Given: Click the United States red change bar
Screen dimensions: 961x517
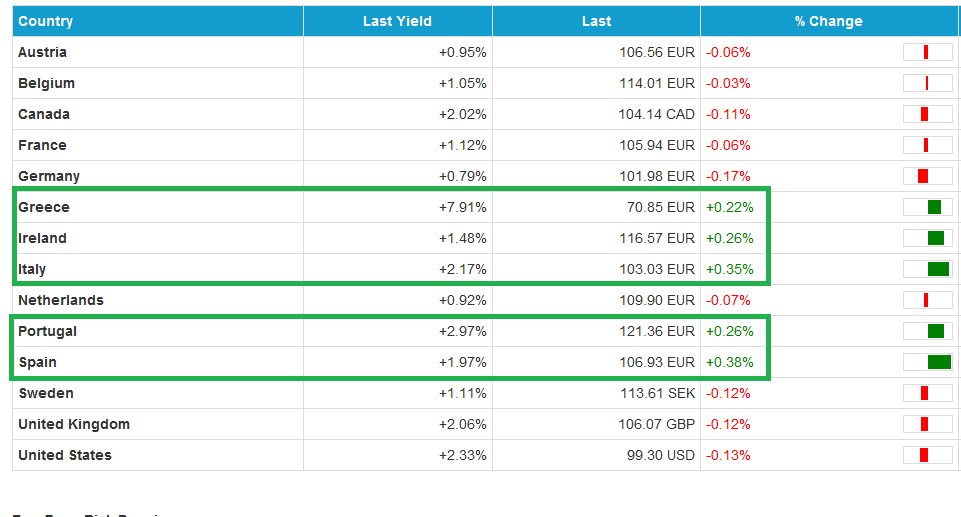Looking at the screenshot, I should click(x=924, y=455).
